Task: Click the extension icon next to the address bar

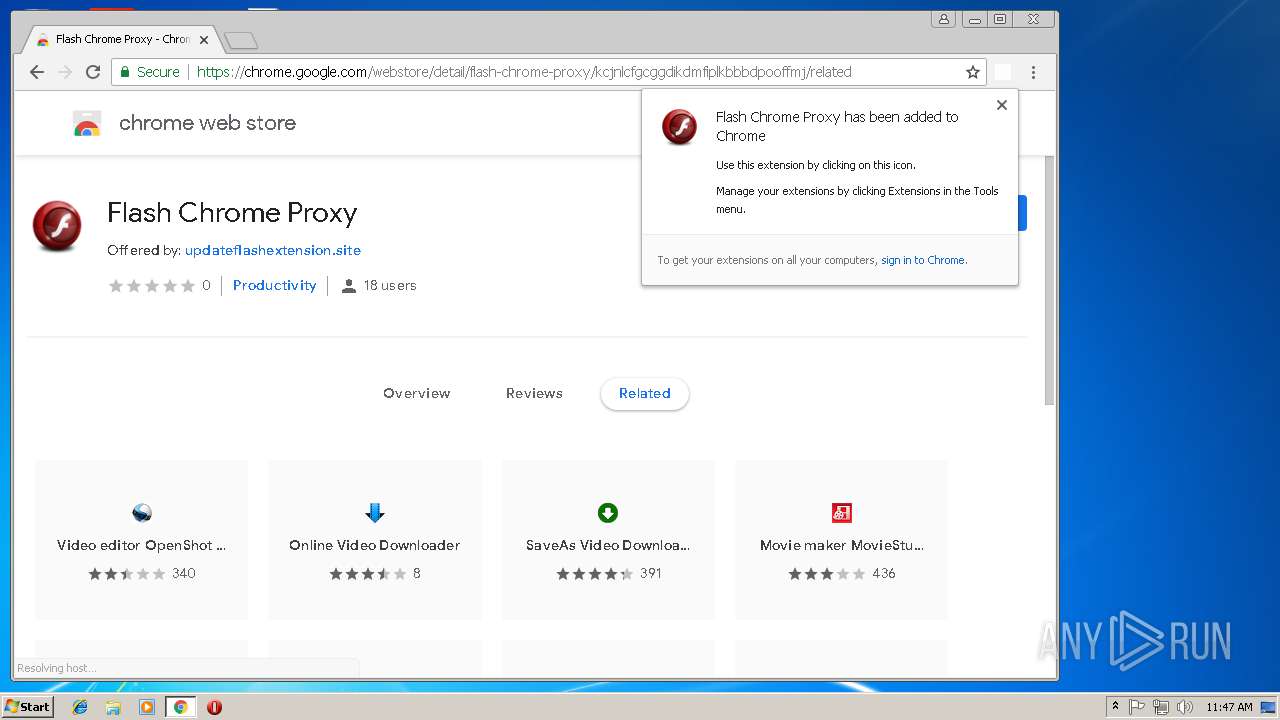Action: coord(1003,72)
